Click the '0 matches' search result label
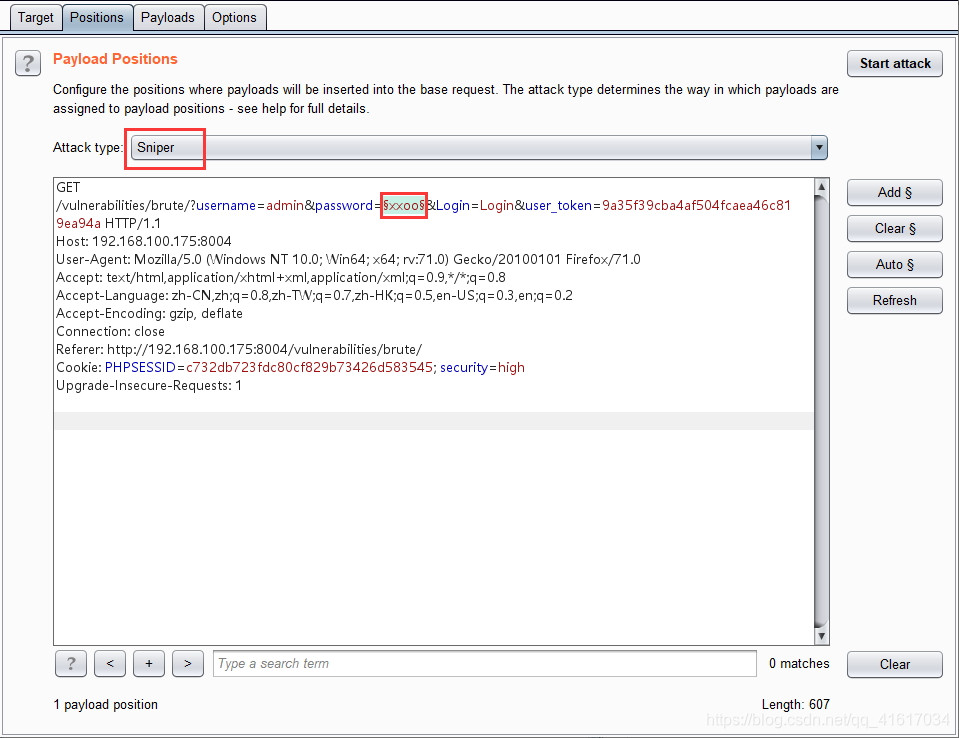This screenshot has width=959, height=738. click(799, 663)
